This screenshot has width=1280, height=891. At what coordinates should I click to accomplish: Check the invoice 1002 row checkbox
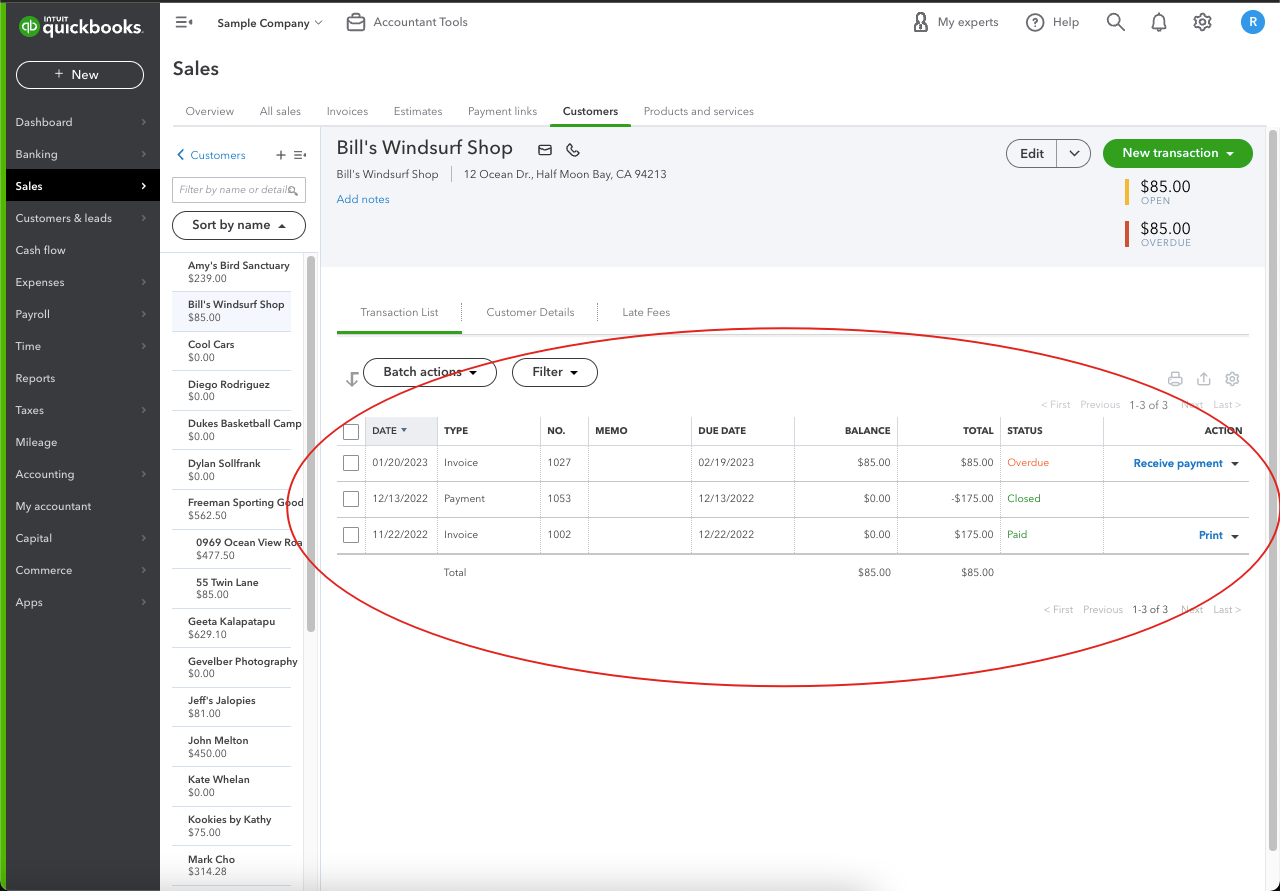coord(351,535)
